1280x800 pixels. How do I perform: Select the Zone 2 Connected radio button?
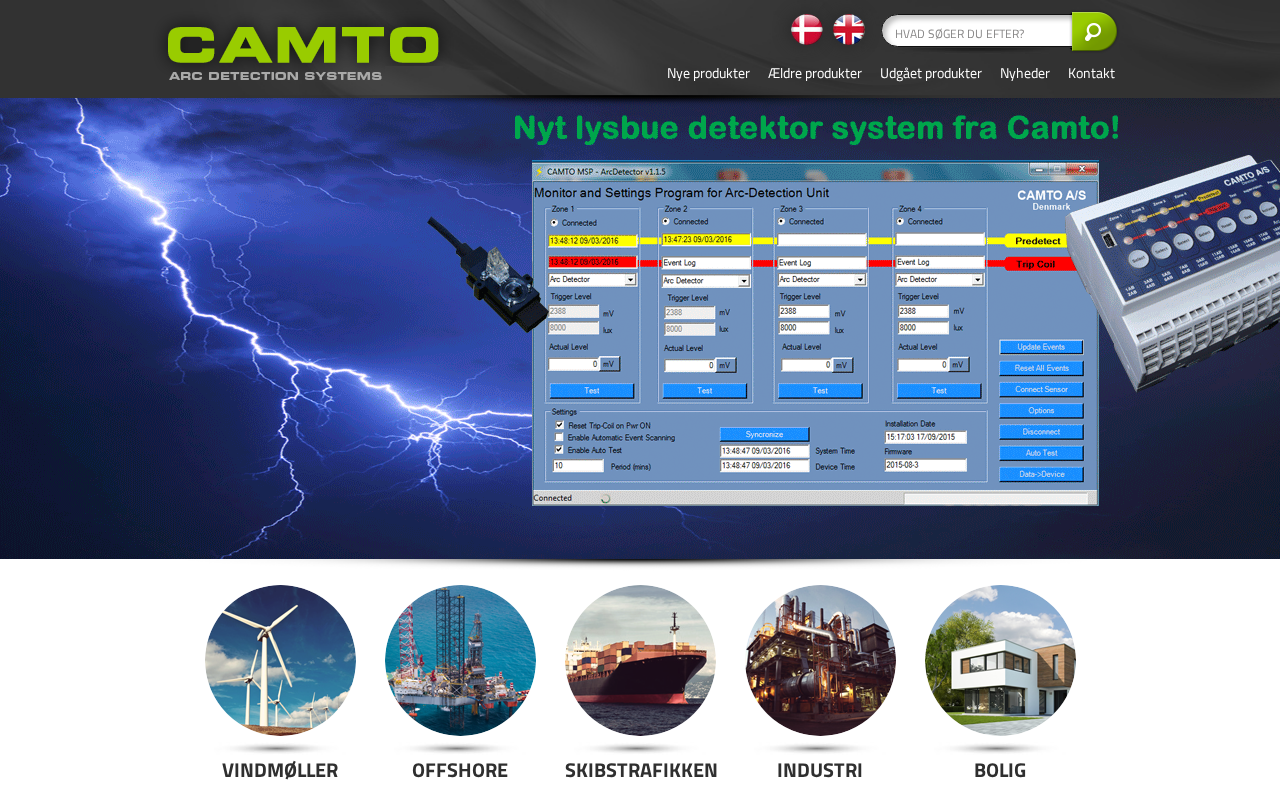(667, 222)
